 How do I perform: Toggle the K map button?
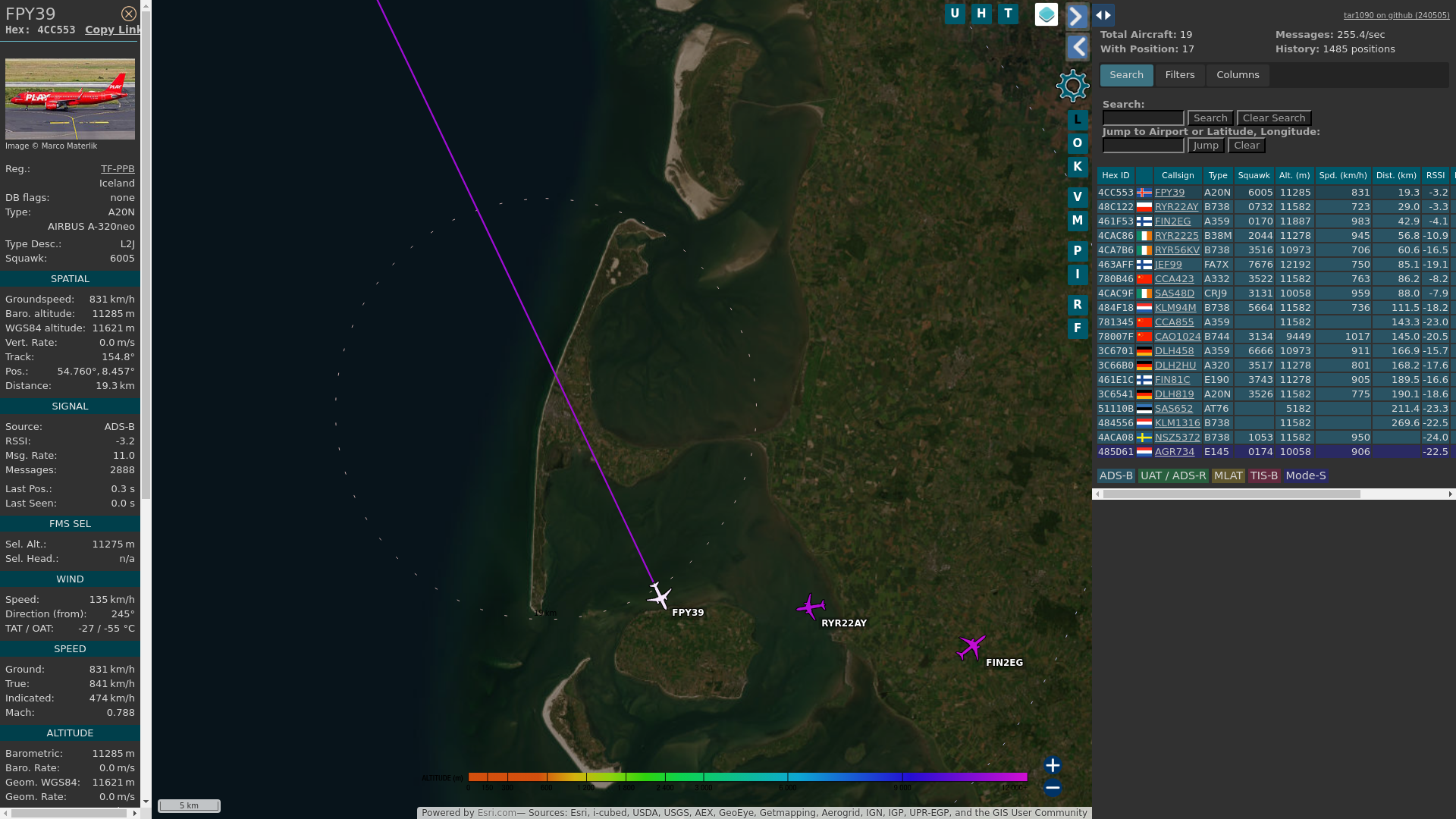(x=1078, y=167)
